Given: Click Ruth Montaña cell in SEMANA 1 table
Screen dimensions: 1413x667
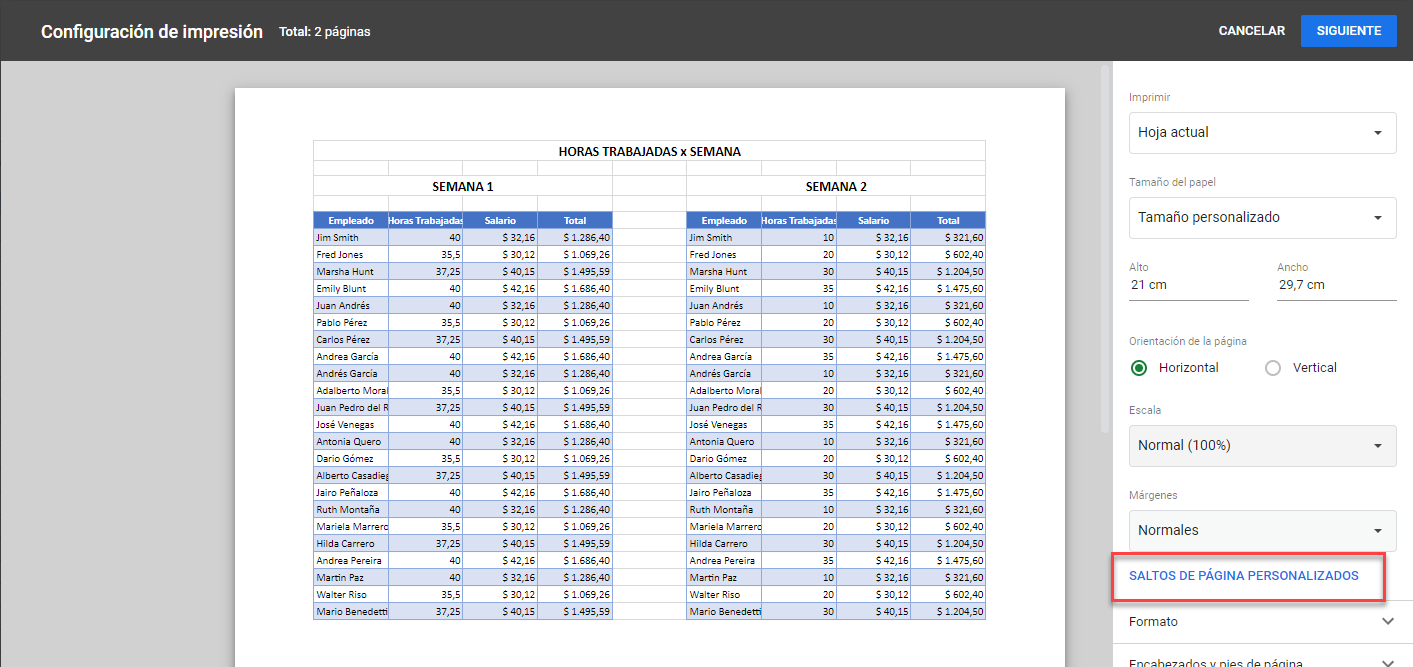Looking at the screenshot, I should (351, 509).
